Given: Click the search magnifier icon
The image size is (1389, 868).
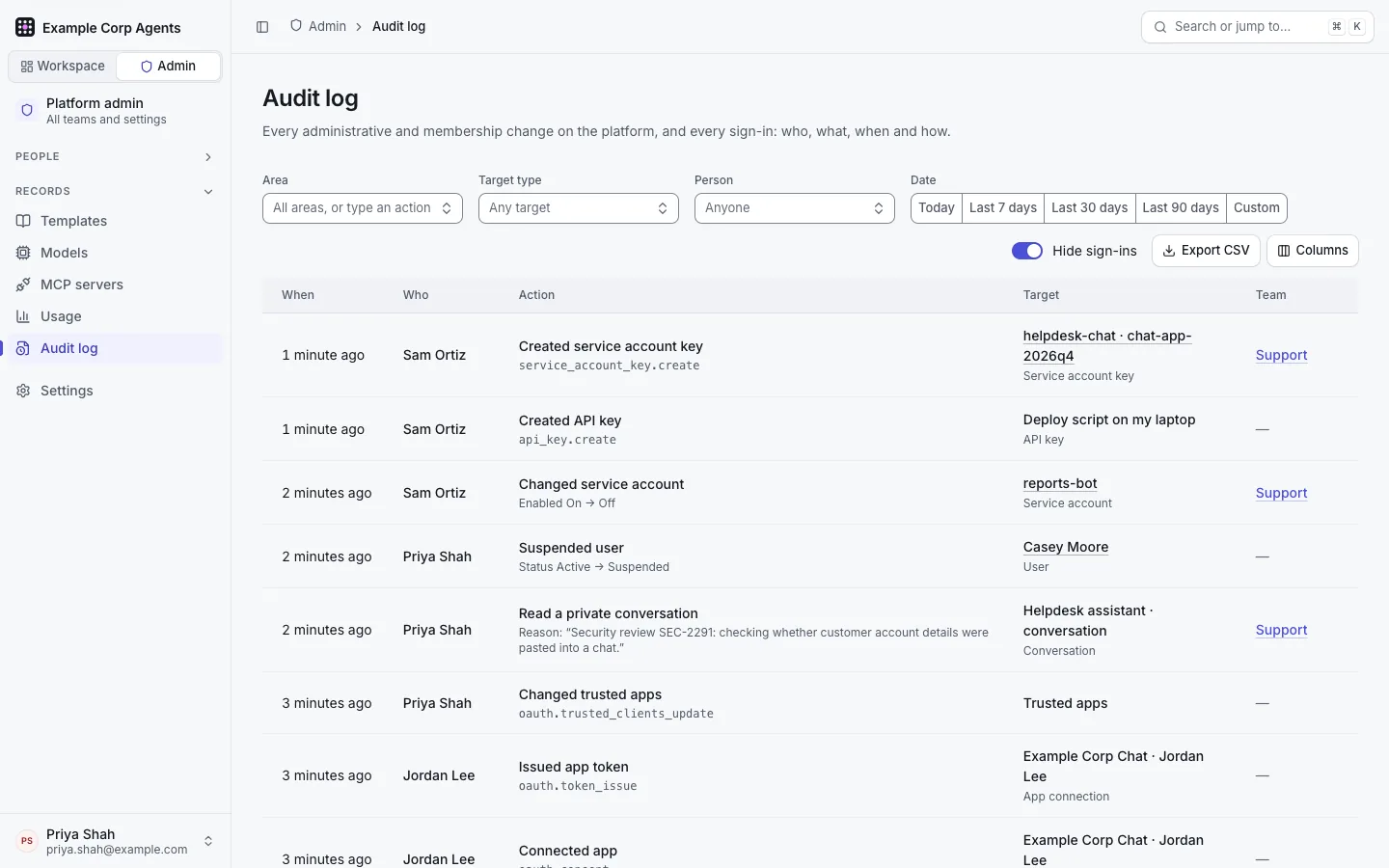Looking at the screenshot, I should (1160, 27).
